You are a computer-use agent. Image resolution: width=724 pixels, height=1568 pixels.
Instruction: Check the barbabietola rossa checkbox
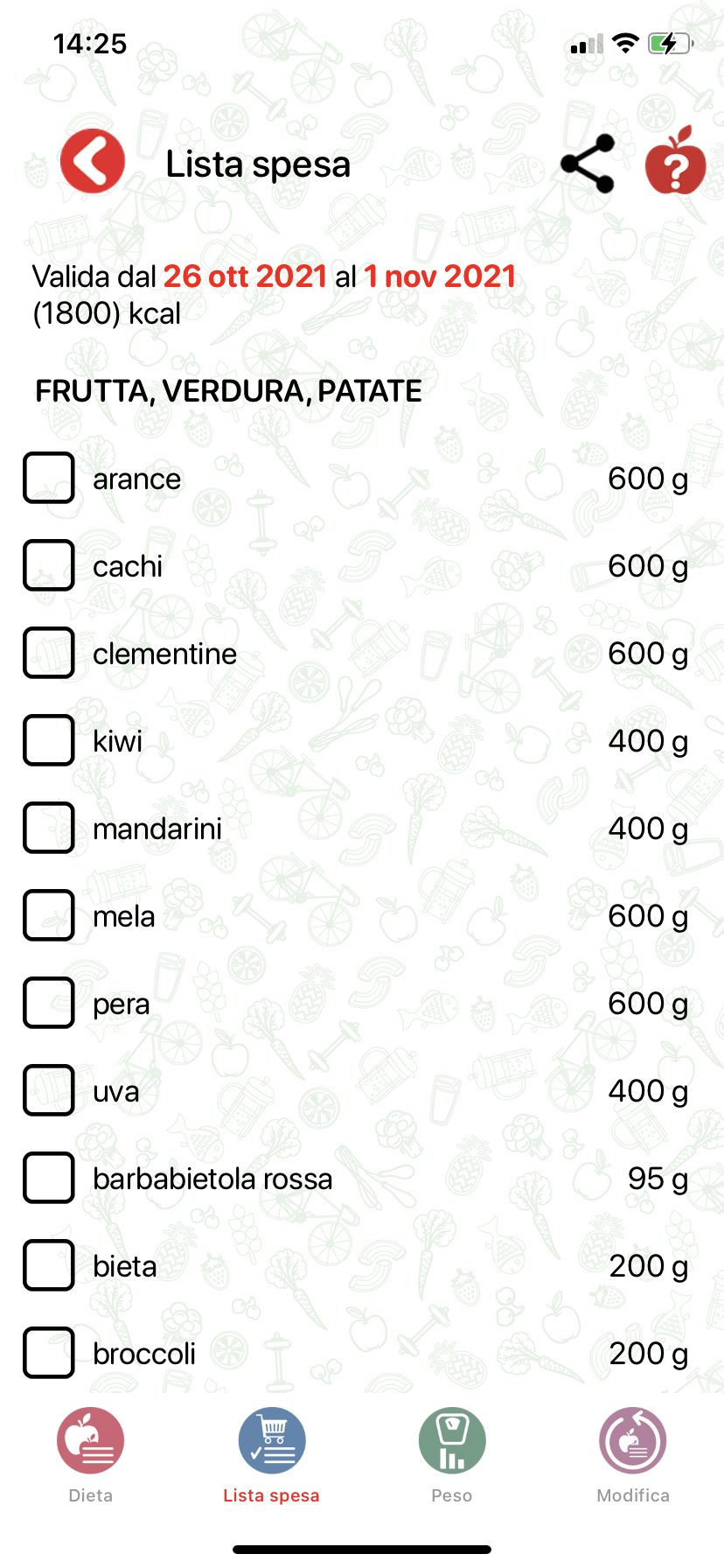point(49,1178)
